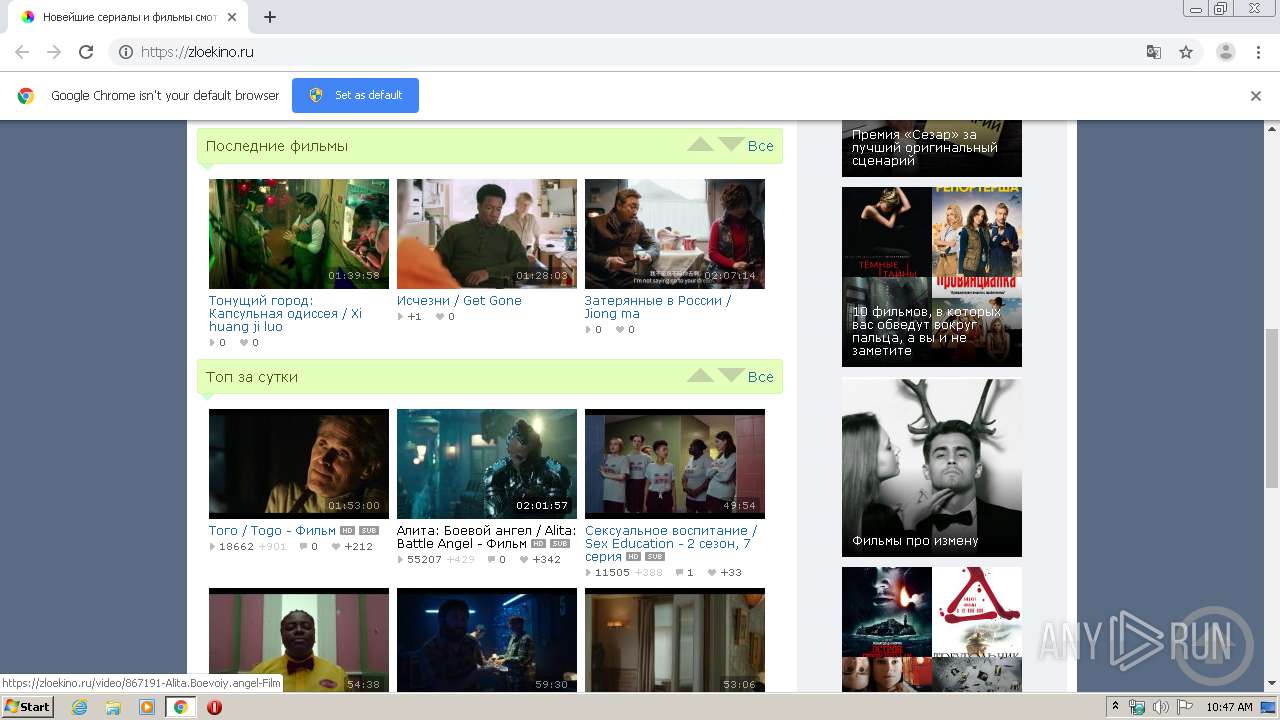1280x720 pixels.
Task: Click the address bar showing zloekino.ru
Action: coord(640,52)
